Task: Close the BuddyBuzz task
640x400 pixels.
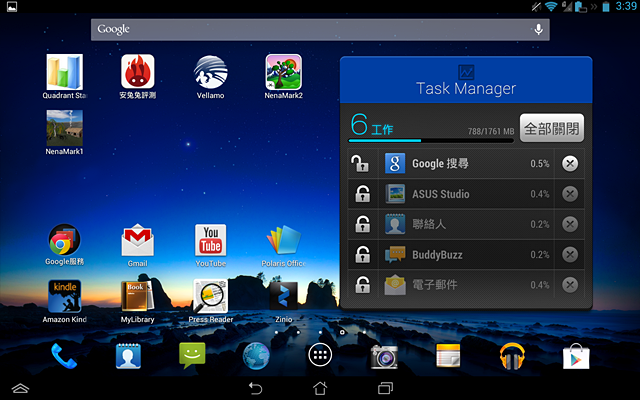Action: coord(570,255)
